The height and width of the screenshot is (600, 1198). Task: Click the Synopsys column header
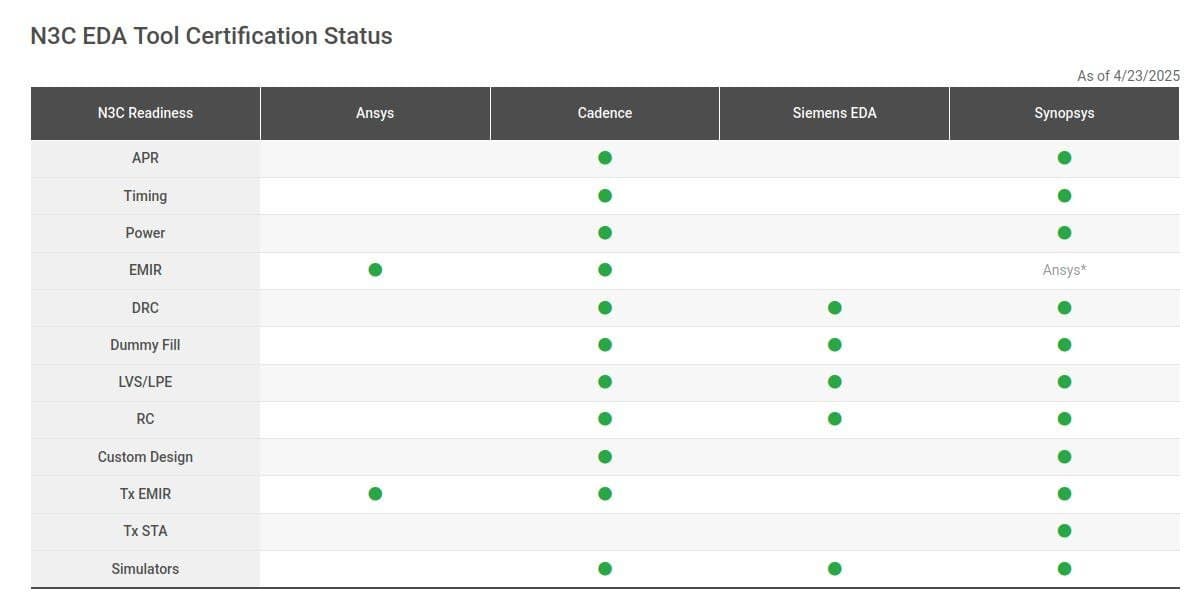[1064, 113]
